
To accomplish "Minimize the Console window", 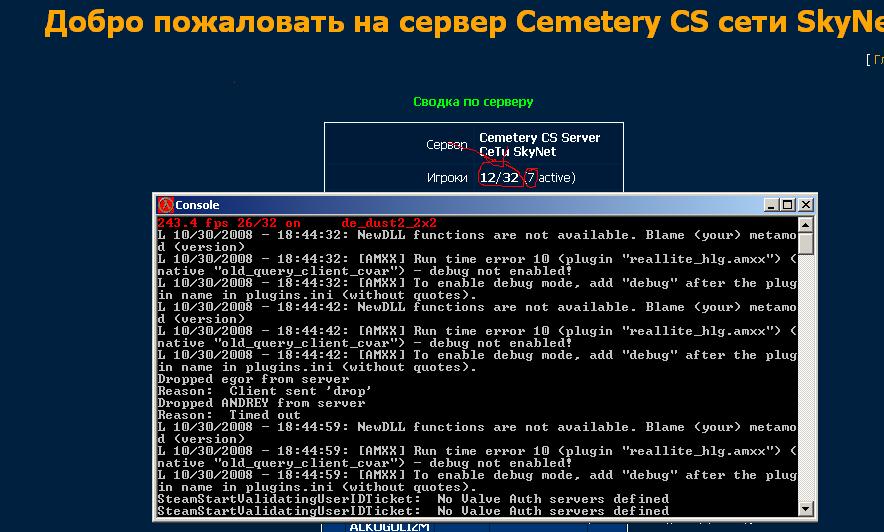I will coord(771,205).
